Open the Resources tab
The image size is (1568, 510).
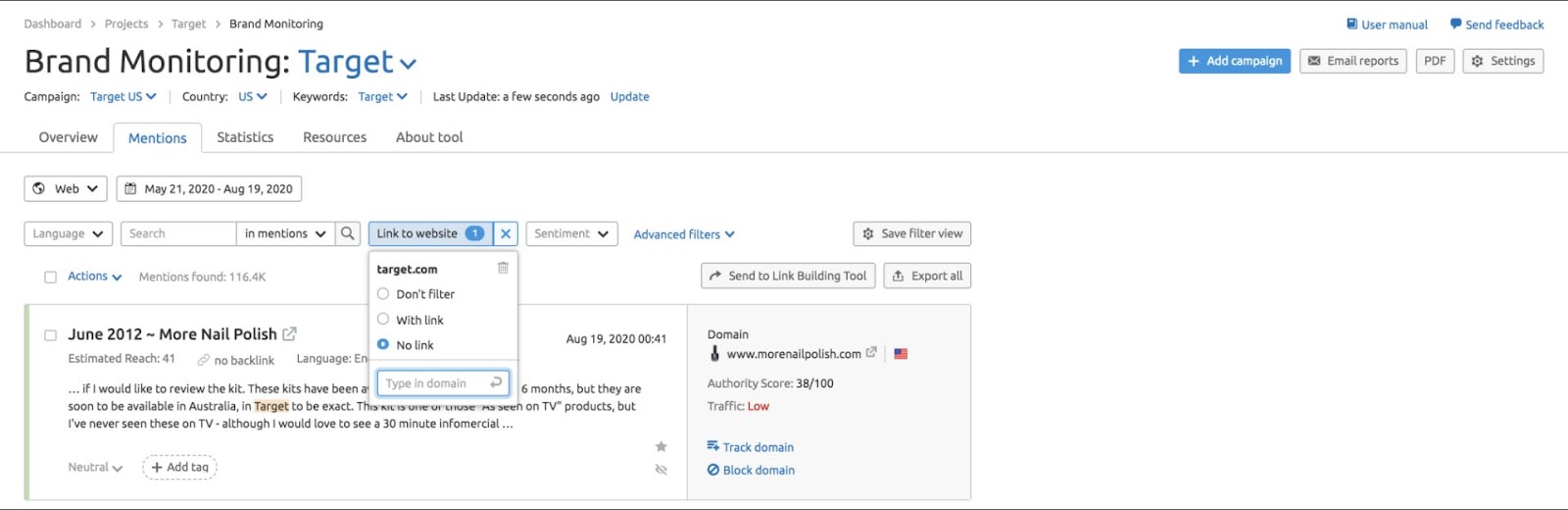334,137
